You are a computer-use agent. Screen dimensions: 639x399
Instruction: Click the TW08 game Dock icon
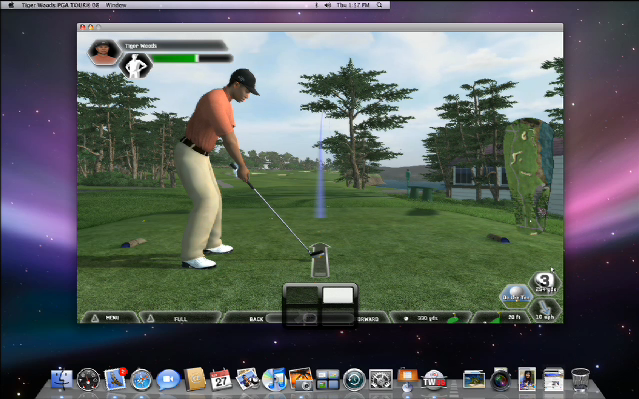(x=434, y=380)
